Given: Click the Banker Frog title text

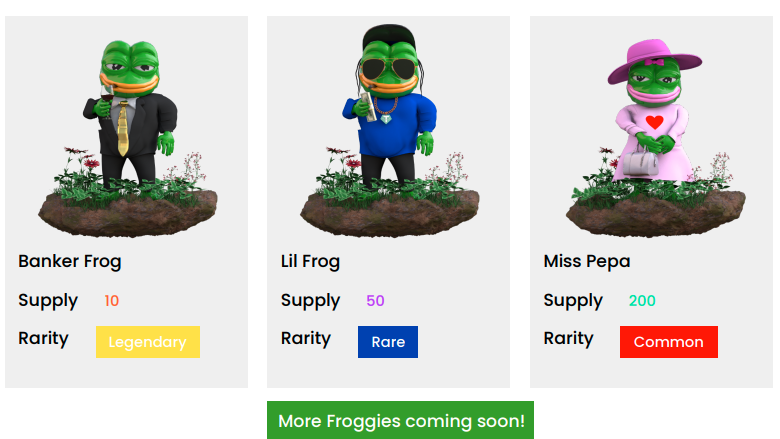Looking at the screenshot, I should [70, 262].
